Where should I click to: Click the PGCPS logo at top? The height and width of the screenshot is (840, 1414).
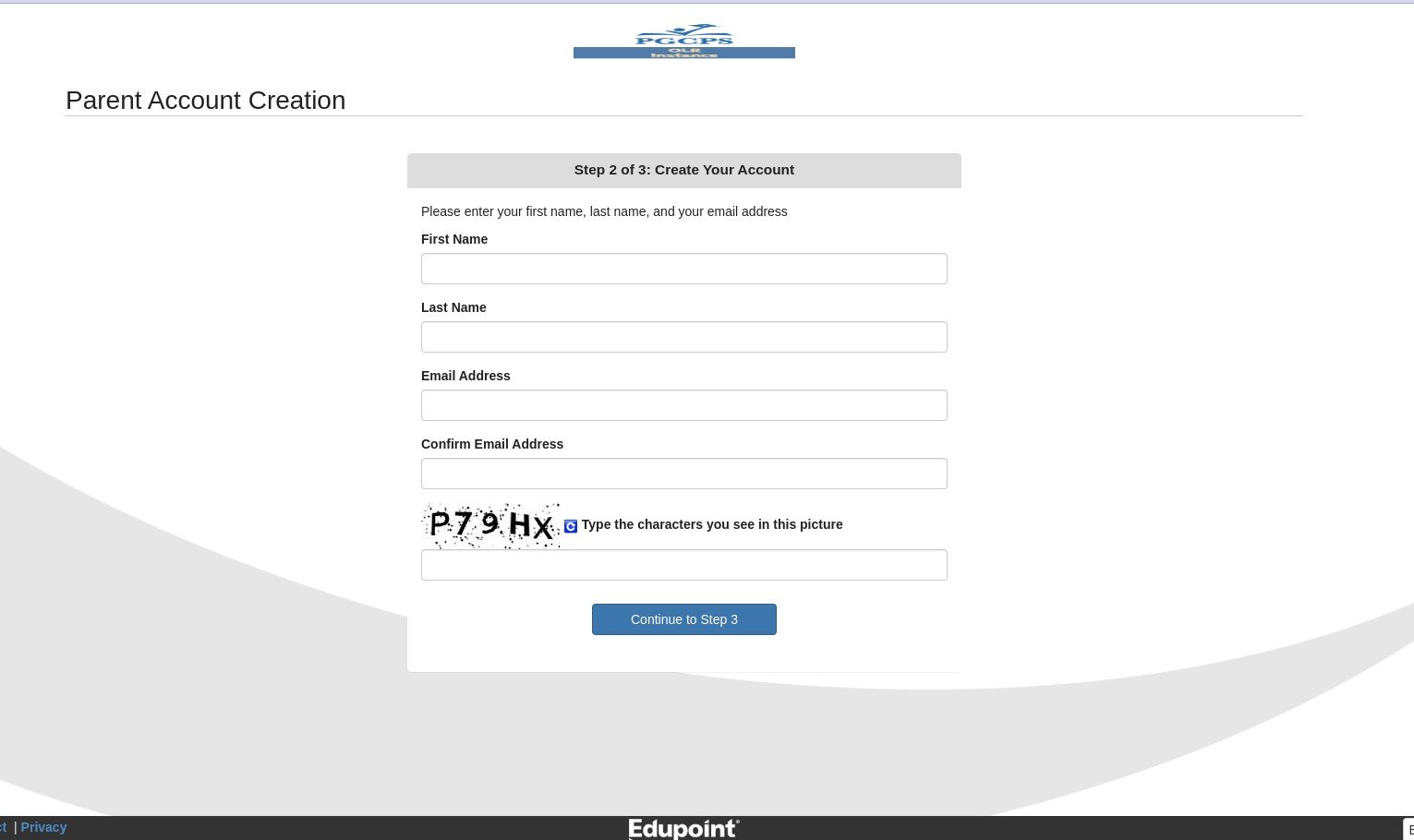pos(683,42)
